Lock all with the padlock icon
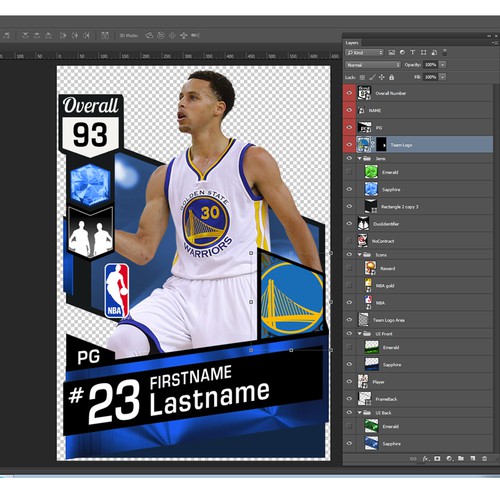500x500 pixels. pyautogui.click(x=392, y=77)
